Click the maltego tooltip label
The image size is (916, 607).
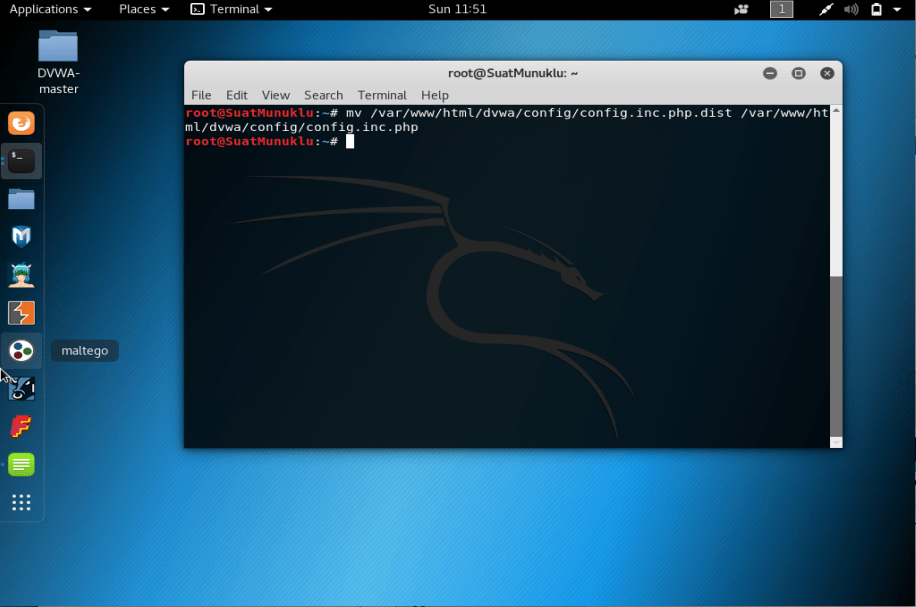(85, 351)
